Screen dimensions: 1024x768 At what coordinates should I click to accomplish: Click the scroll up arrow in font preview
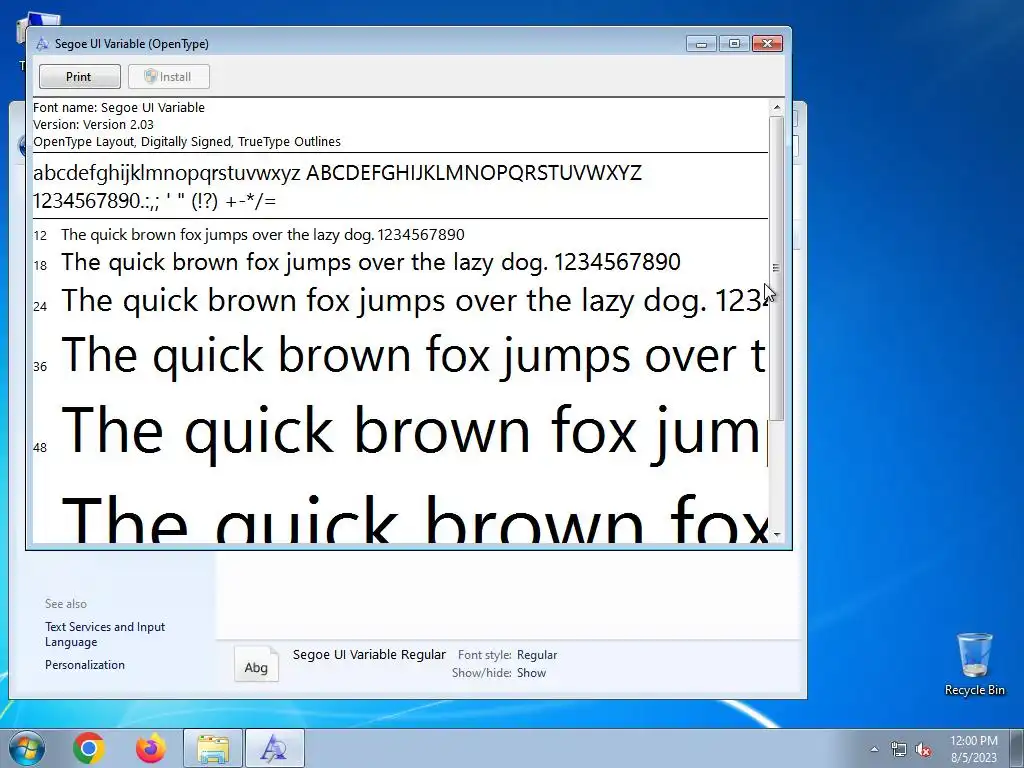click(776, 107)
